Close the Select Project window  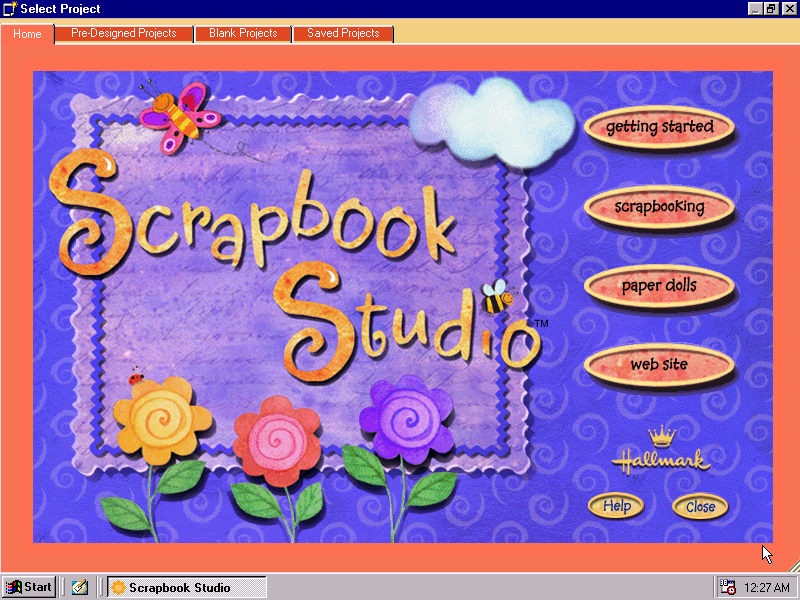pyautogui.click(x=789, y=9)
